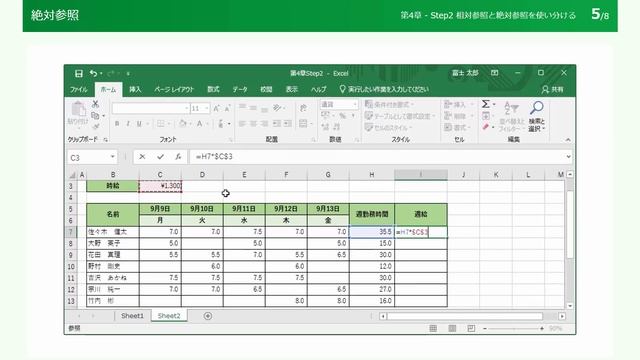Zoom out with the minus button
Viewport: 640px width, 360px height.
(x=485, y=329)
